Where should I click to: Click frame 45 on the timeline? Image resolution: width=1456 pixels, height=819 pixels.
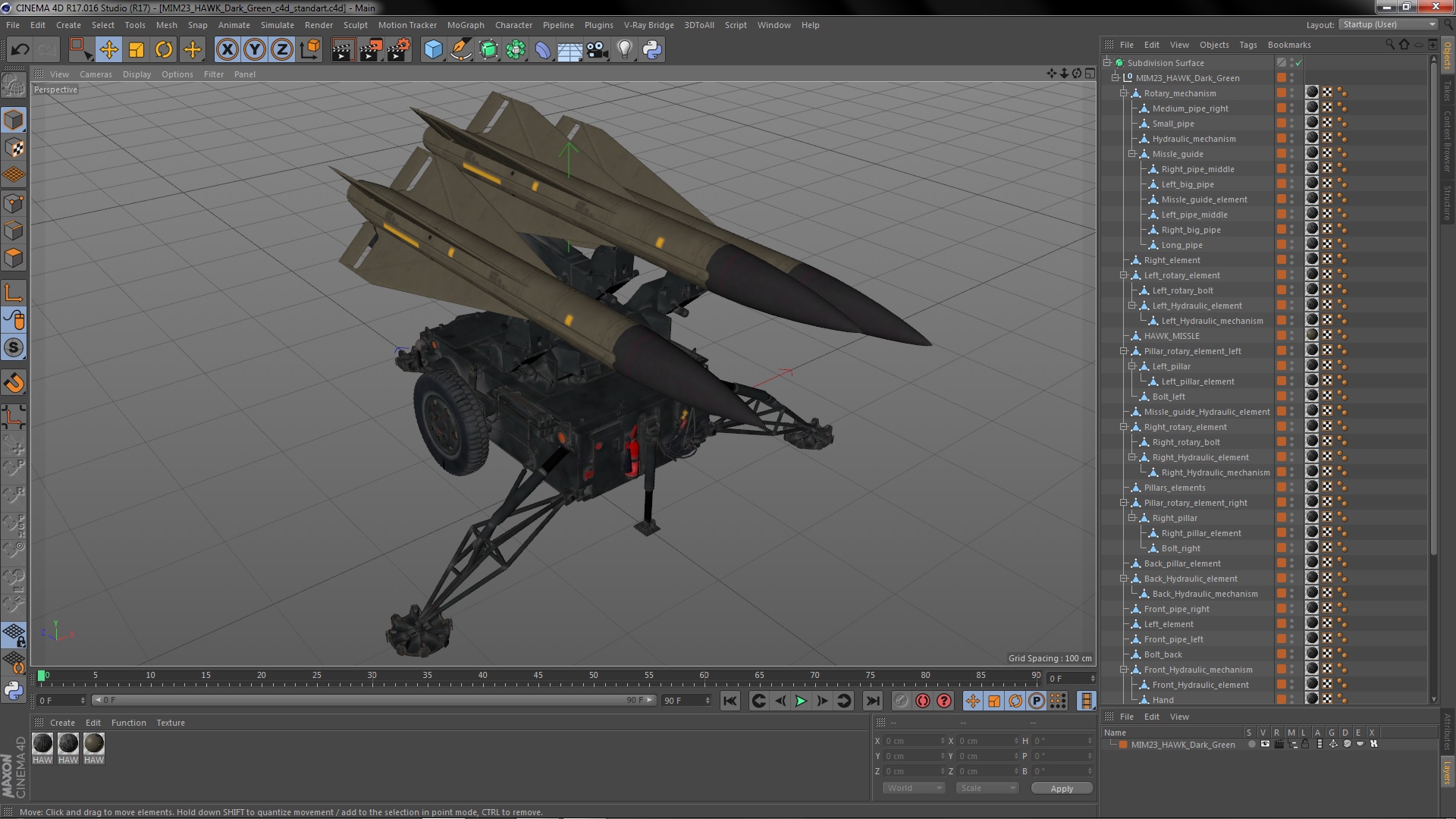tap(538, 676)
